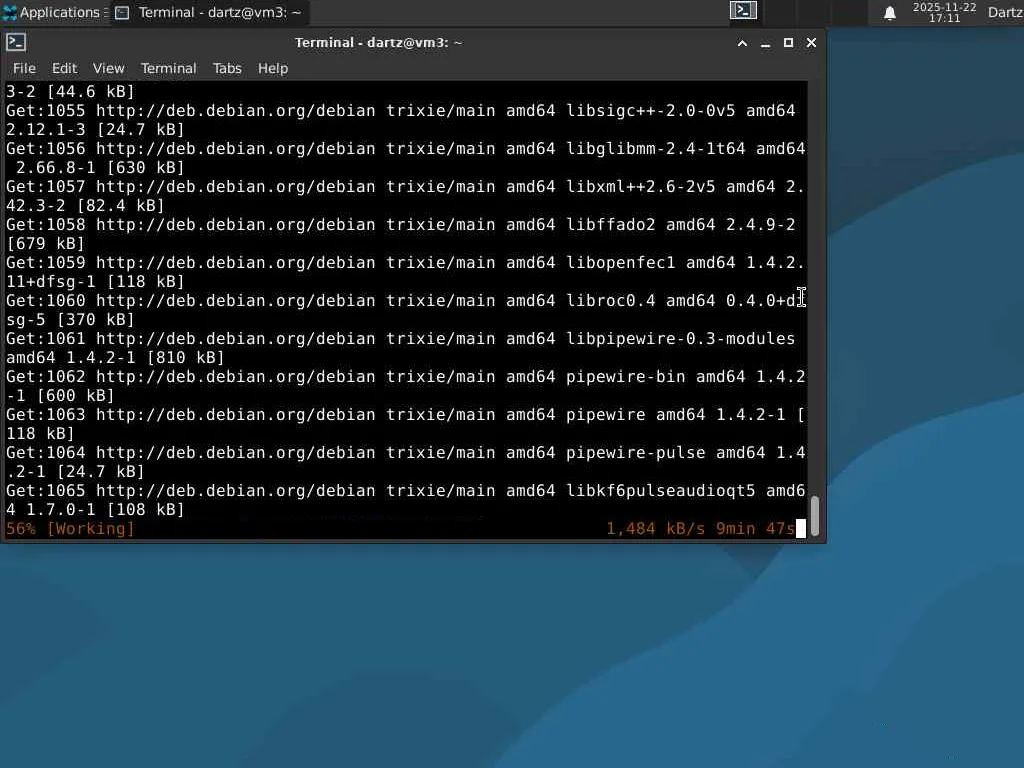The width and height of the screenshot is (1024, 768).
Task: Click the Get:1060 libroc0.4 line
Action: (x=405, y=310)
